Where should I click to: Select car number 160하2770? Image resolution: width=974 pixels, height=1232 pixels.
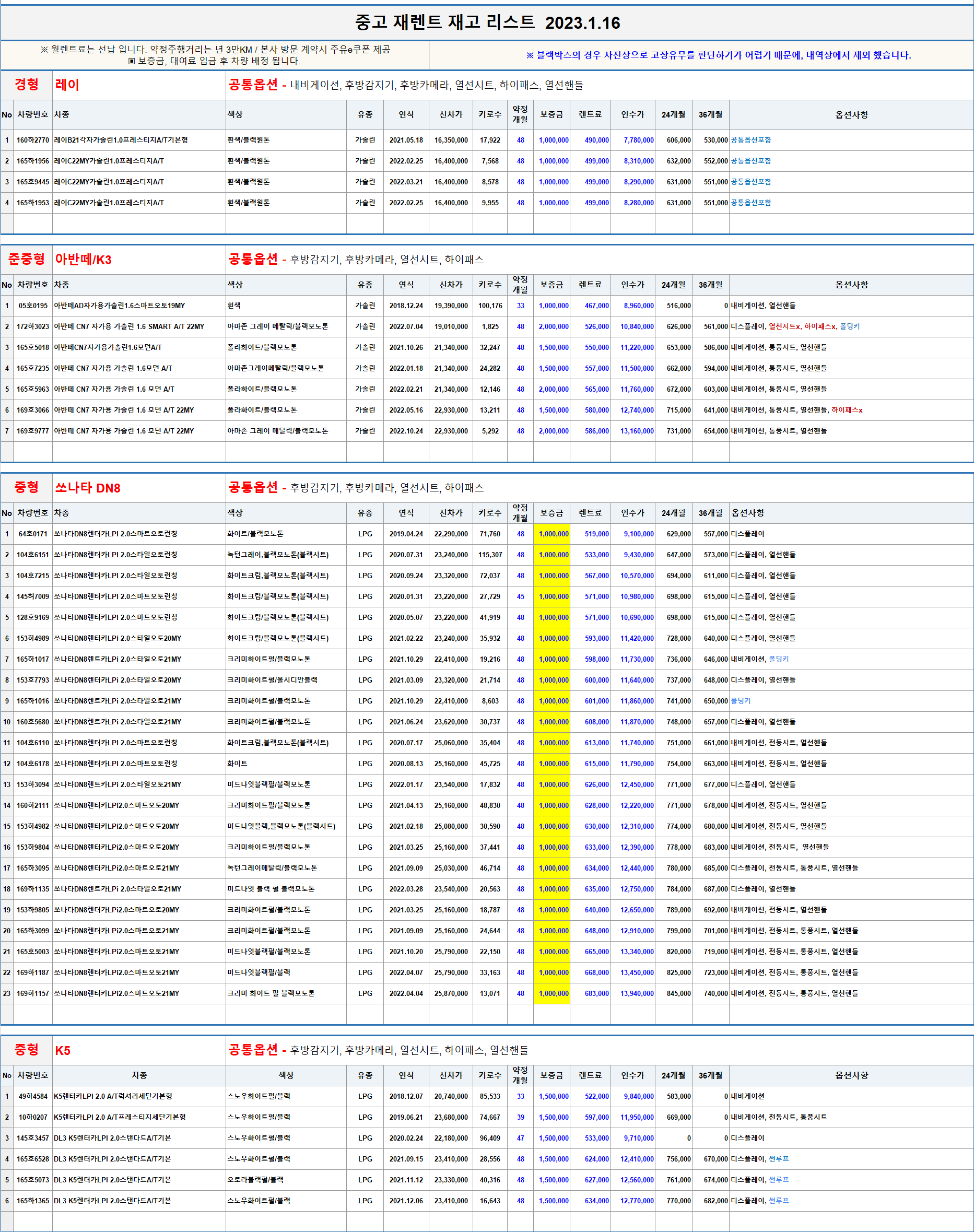pyautogui.click(x=32, y=140)
